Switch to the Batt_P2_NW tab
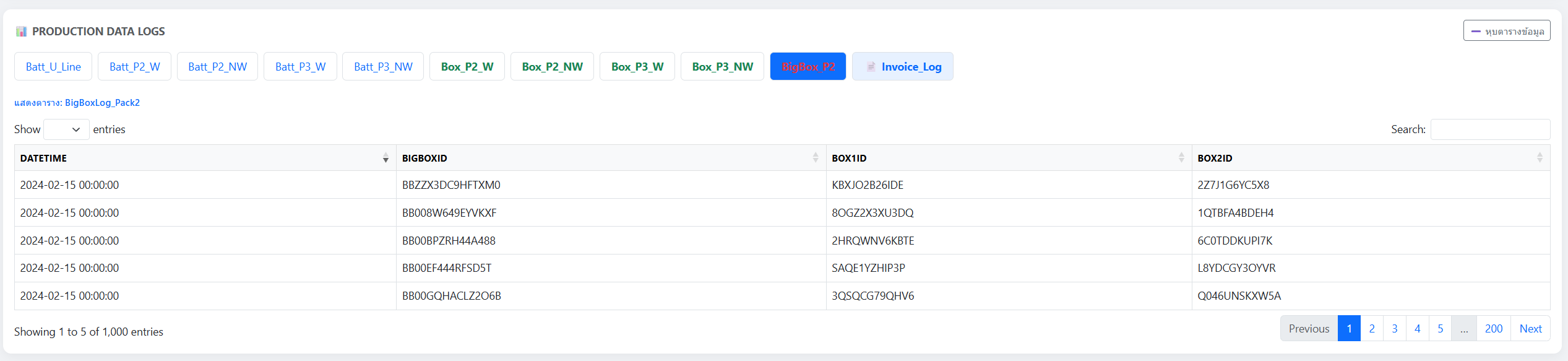This screenshot has height=361, width=1568. tap(217, 67)
